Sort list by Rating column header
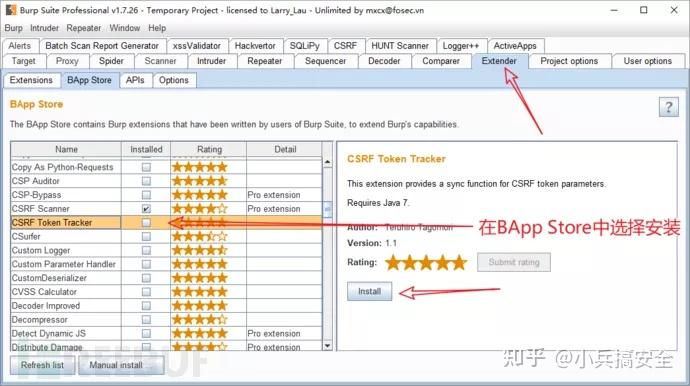This screenshot has width=690, height=386. 209,149
